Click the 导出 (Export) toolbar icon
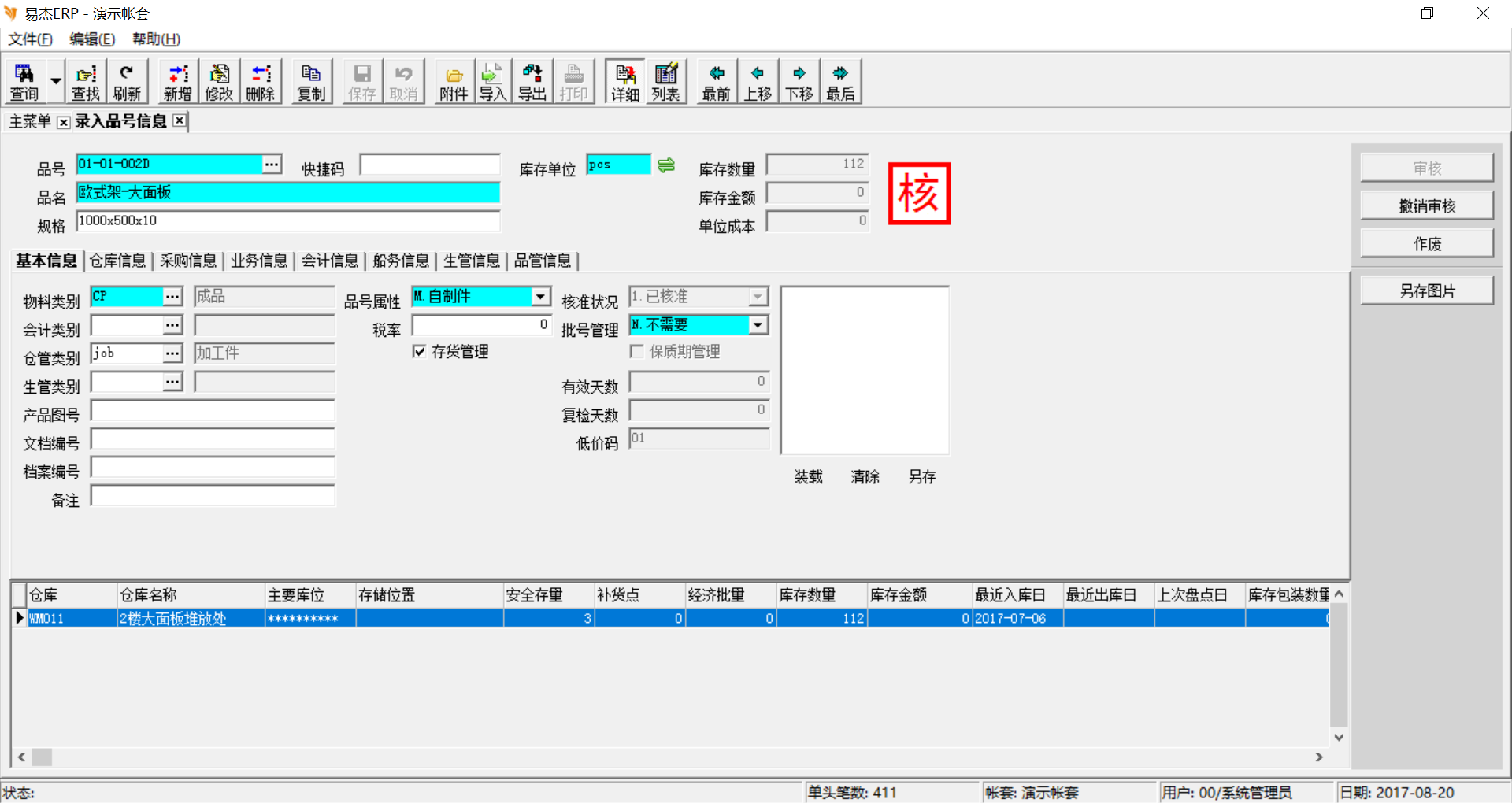 (532, 82)
